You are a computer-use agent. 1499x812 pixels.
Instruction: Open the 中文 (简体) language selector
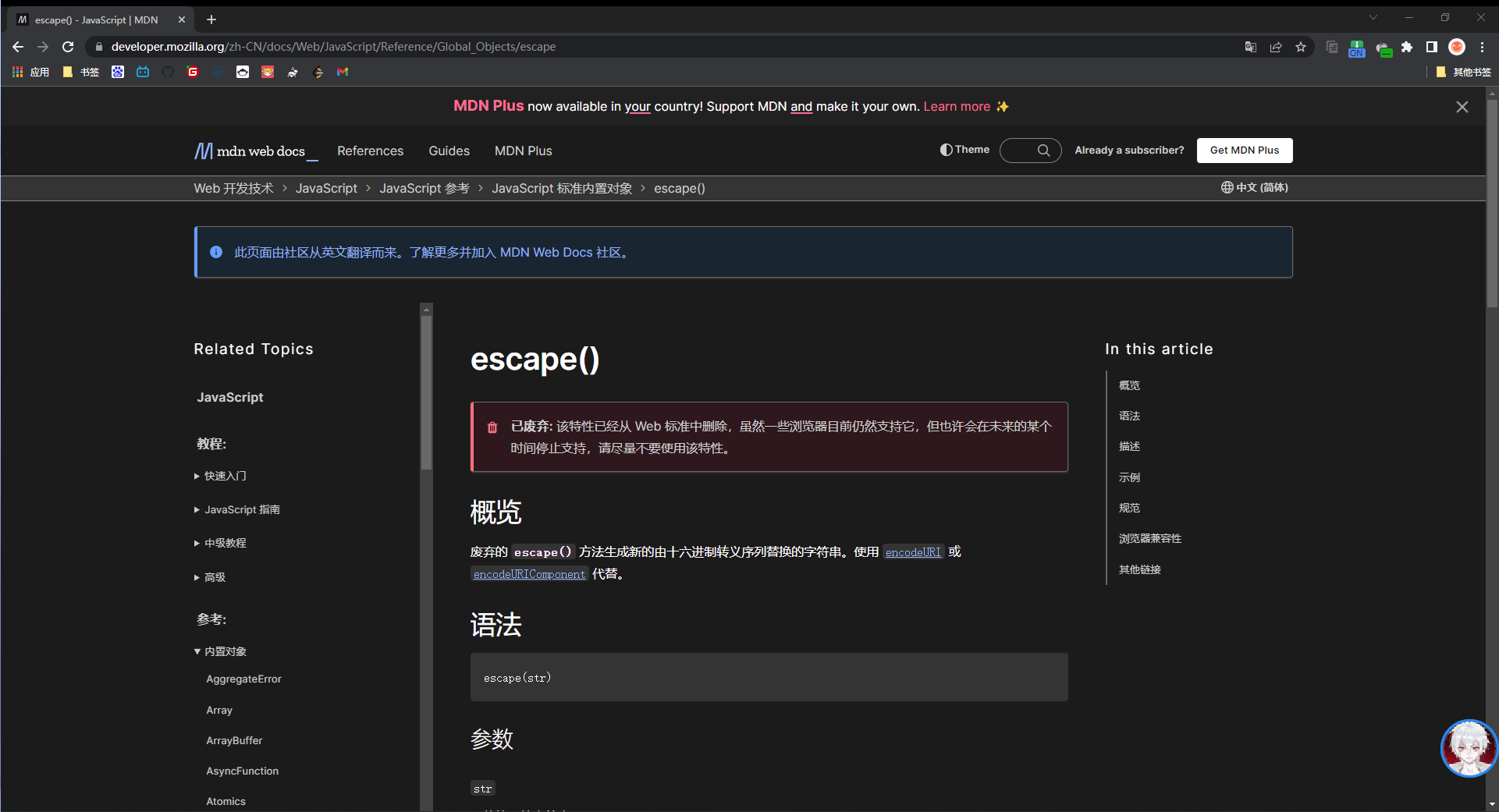pos(1255,187)
